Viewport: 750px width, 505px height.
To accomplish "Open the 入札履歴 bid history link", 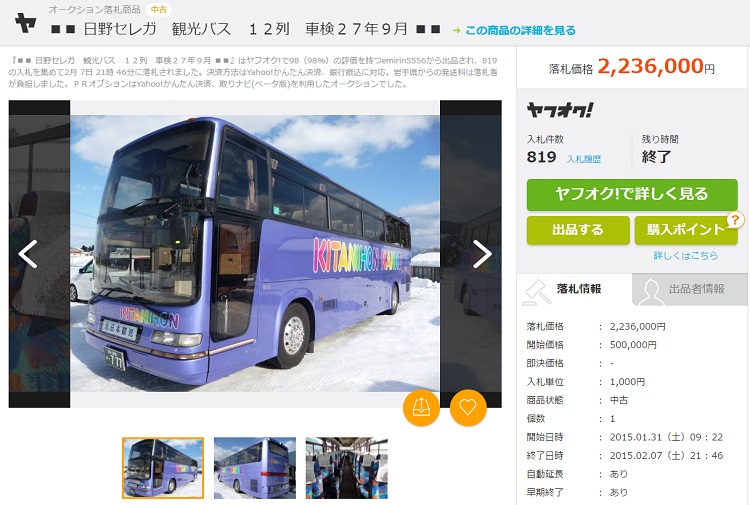I will [x=584, y=159].
